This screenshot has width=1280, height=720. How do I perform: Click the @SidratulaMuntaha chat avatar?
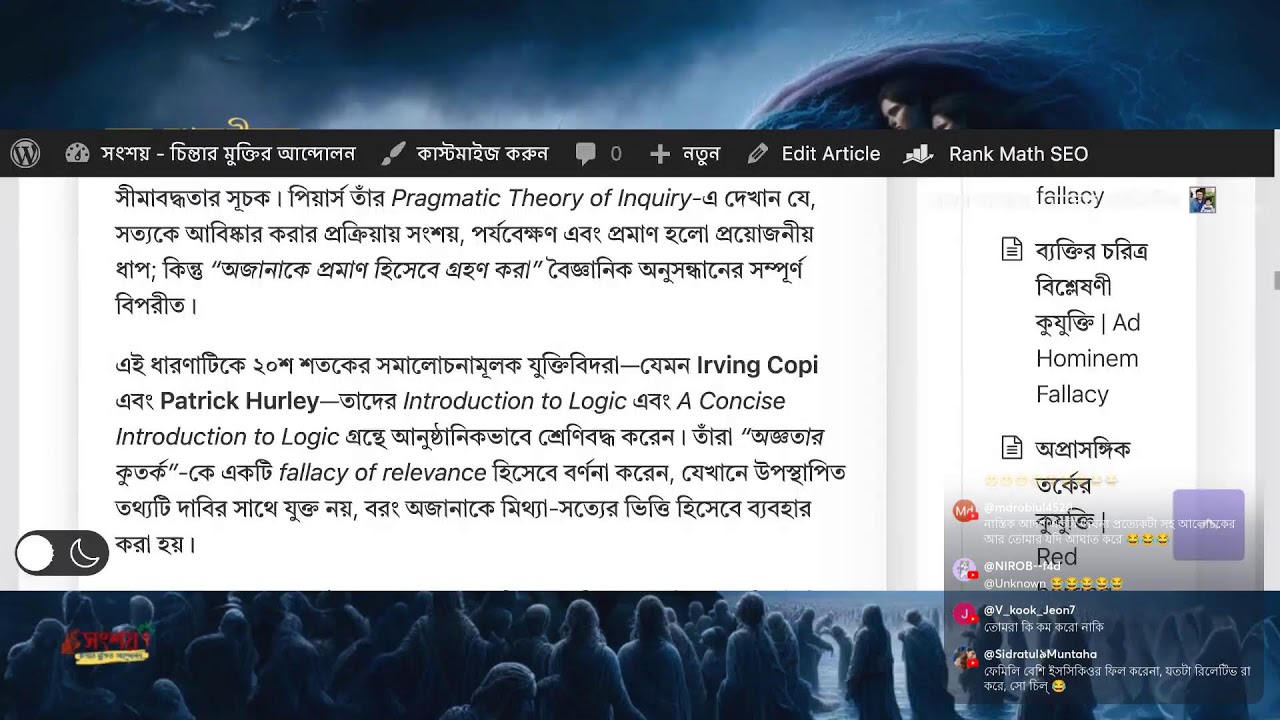(x=965, y=659)
